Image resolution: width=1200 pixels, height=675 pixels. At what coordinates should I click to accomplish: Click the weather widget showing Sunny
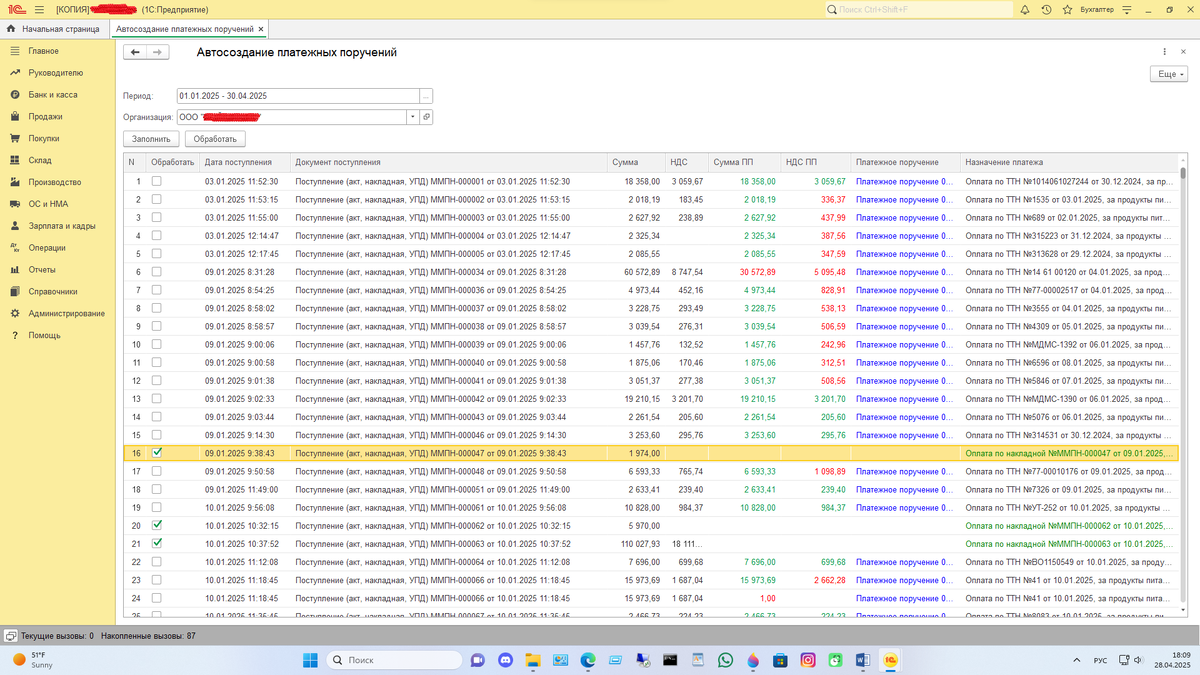[x=34, y=659]
